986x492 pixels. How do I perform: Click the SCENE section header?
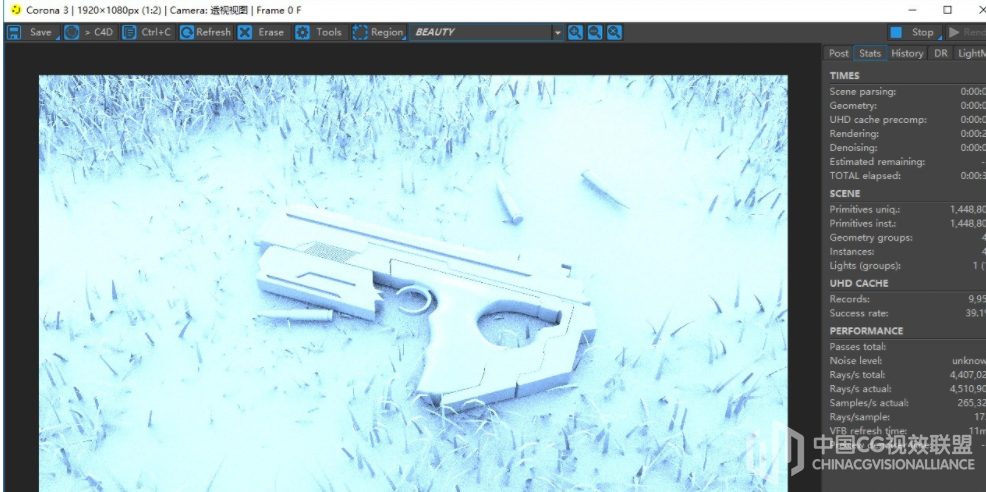pos(845,194)
